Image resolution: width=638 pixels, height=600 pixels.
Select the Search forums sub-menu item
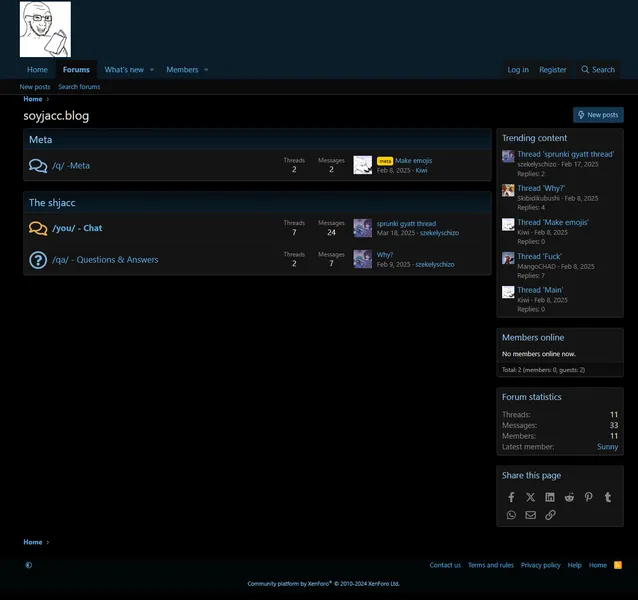click(79, 87)
